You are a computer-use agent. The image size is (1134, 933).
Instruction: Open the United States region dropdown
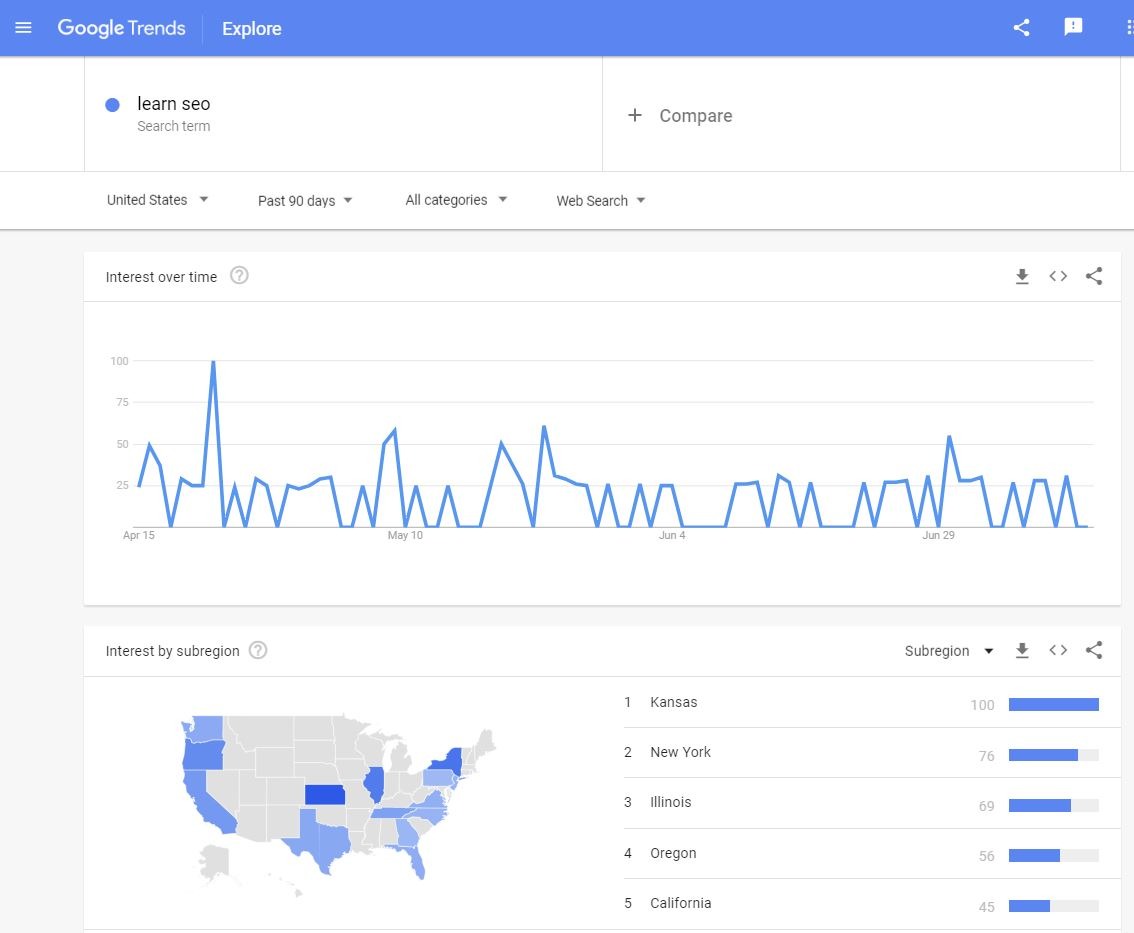tap(158, 200)
